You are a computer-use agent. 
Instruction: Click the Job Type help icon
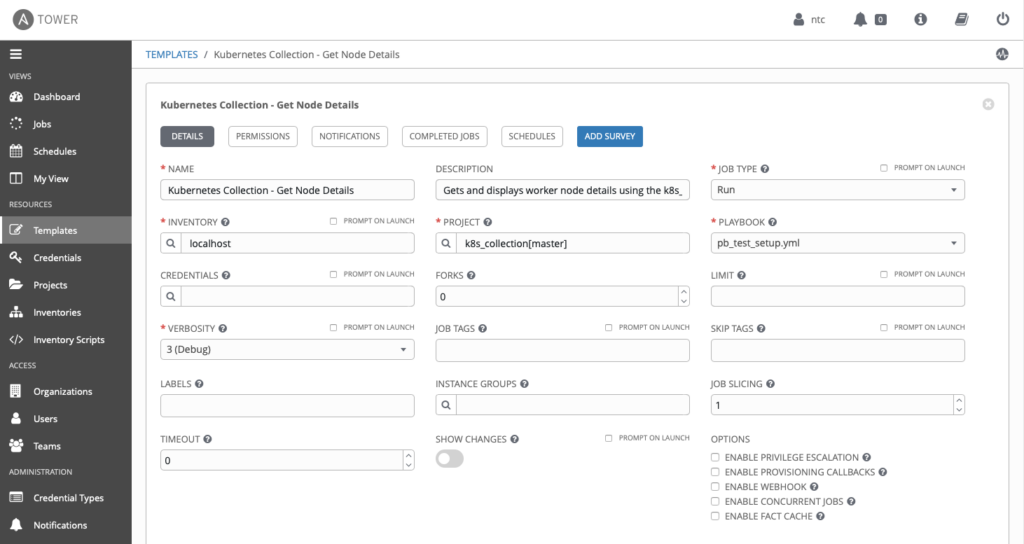point(765,168)
